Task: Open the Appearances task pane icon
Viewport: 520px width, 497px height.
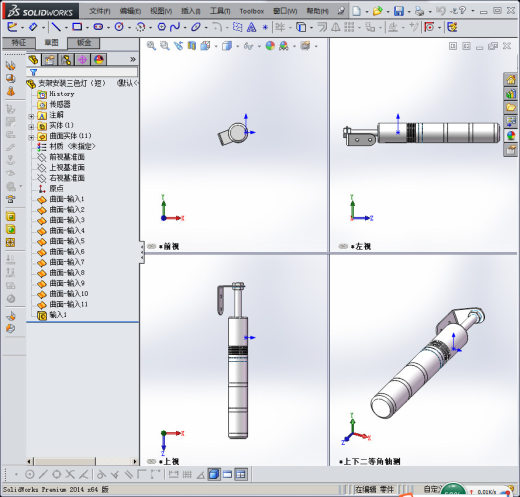Action: (x=510, y=136)
